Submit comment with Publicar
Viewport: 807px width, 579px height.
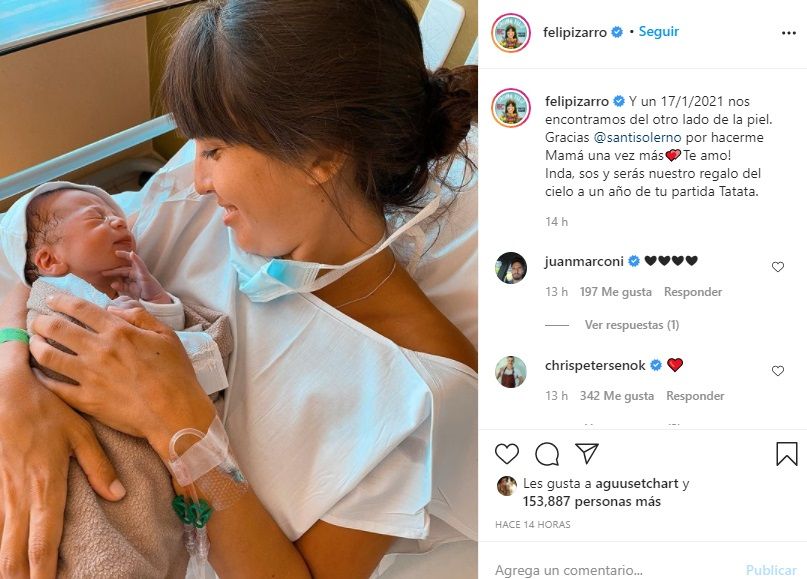point(771,570)
